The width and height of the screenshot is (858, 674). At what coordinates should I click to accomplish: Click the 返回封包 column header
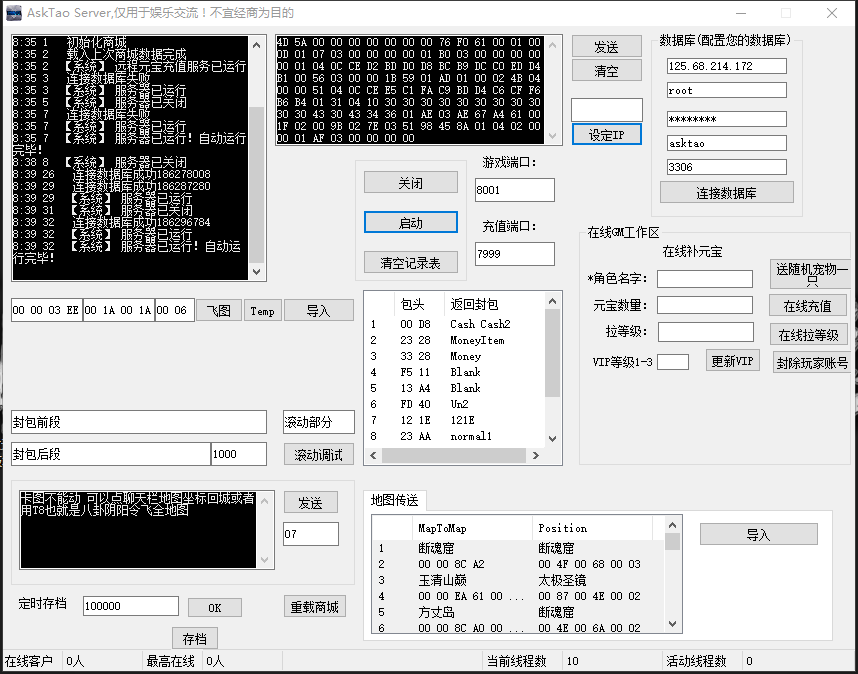pos(474,304)
